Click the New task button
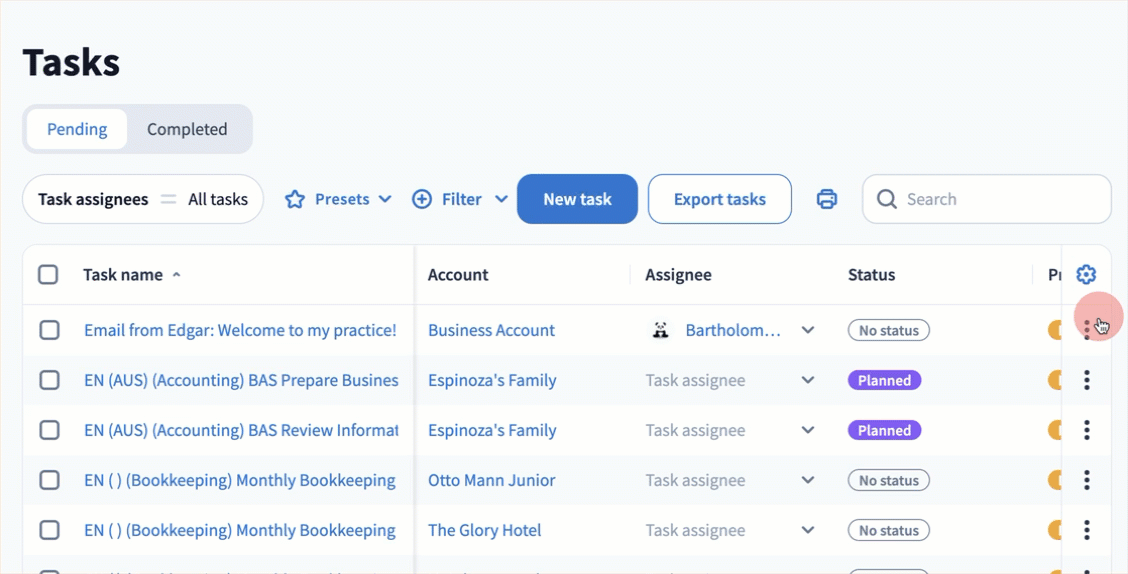 577,199
